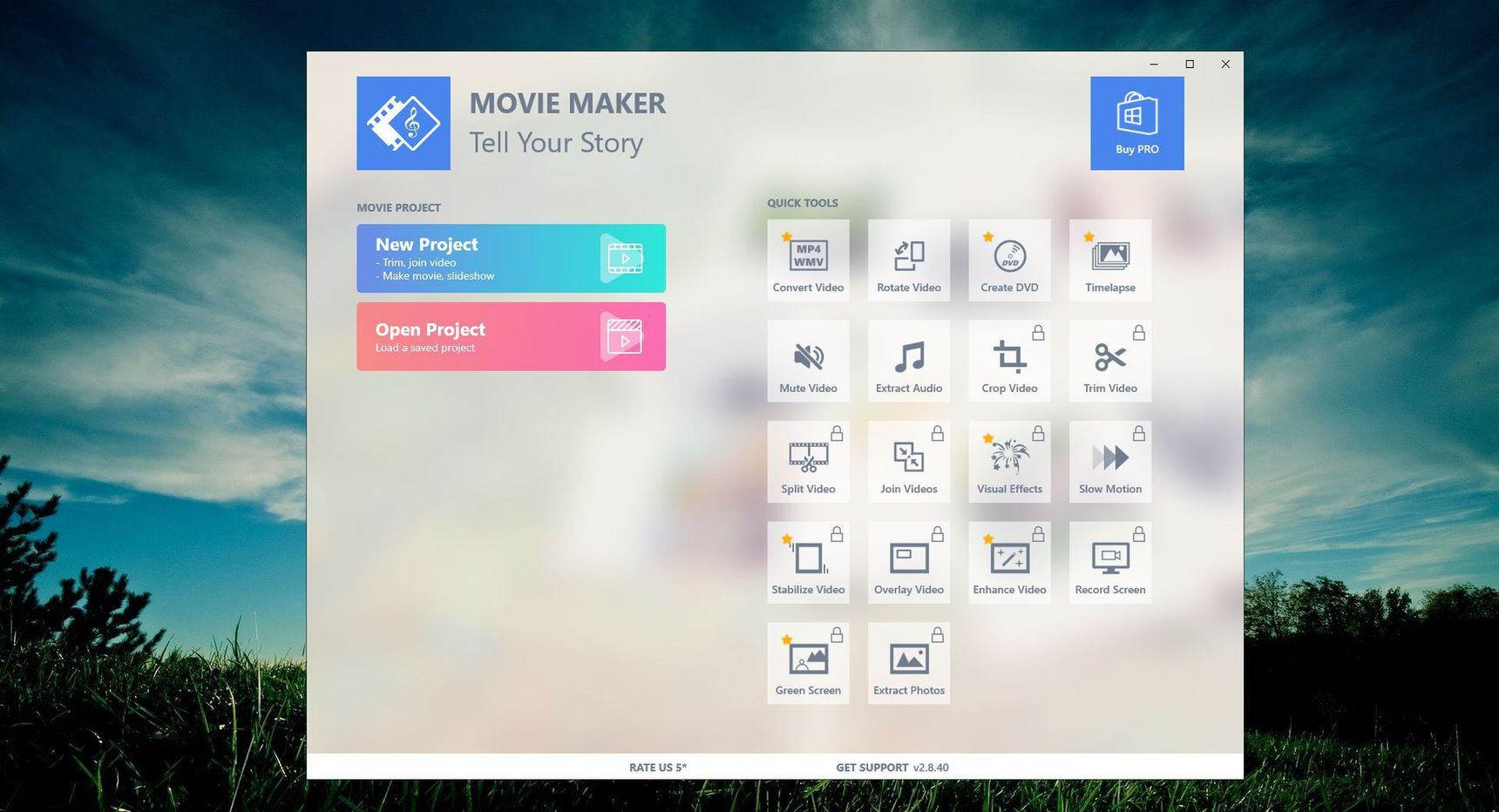
Task: Open the Overlay Video tool
Action: click(909, 562)
